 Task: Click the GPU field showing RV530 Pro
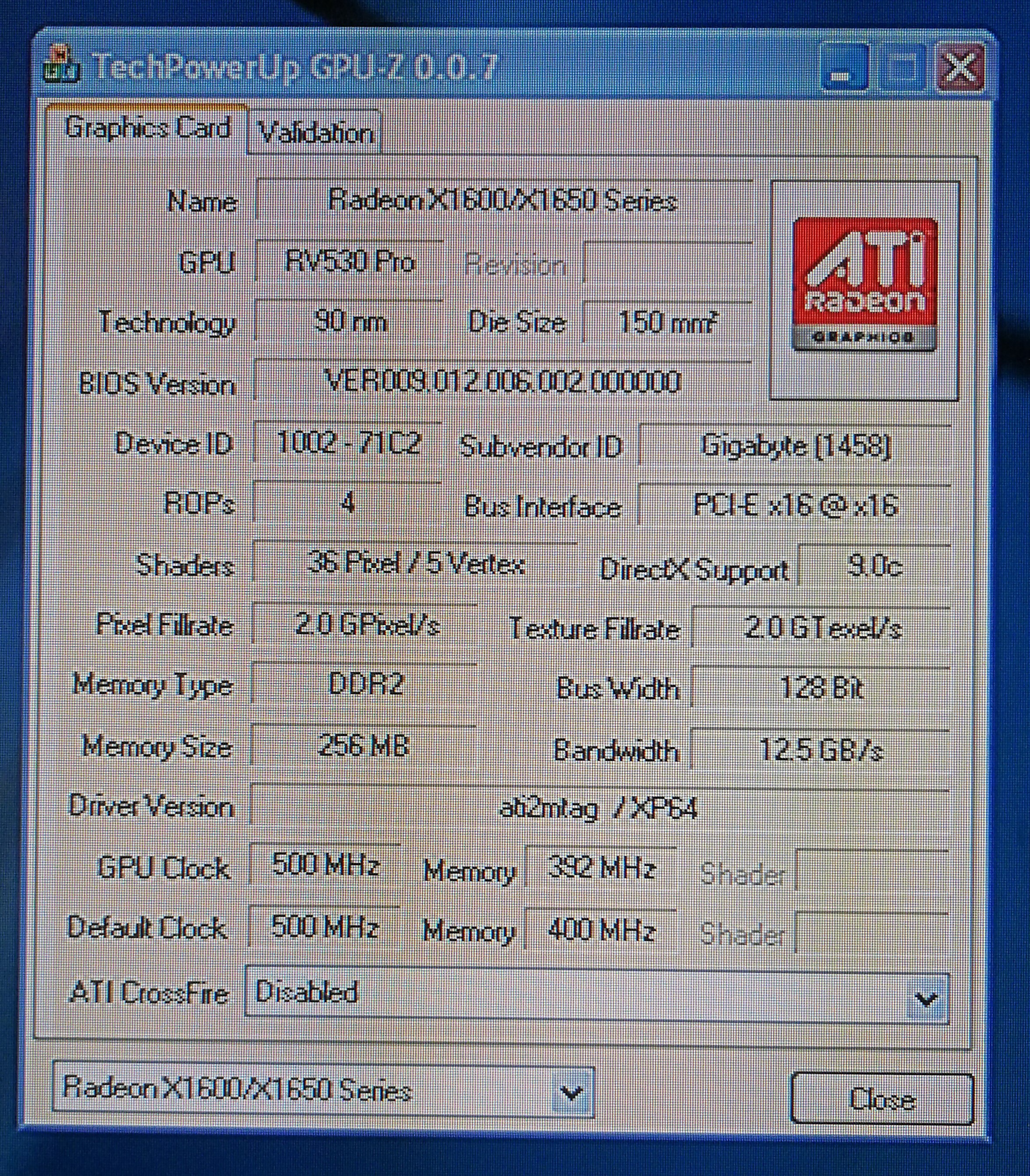click(x=349, y=262)
